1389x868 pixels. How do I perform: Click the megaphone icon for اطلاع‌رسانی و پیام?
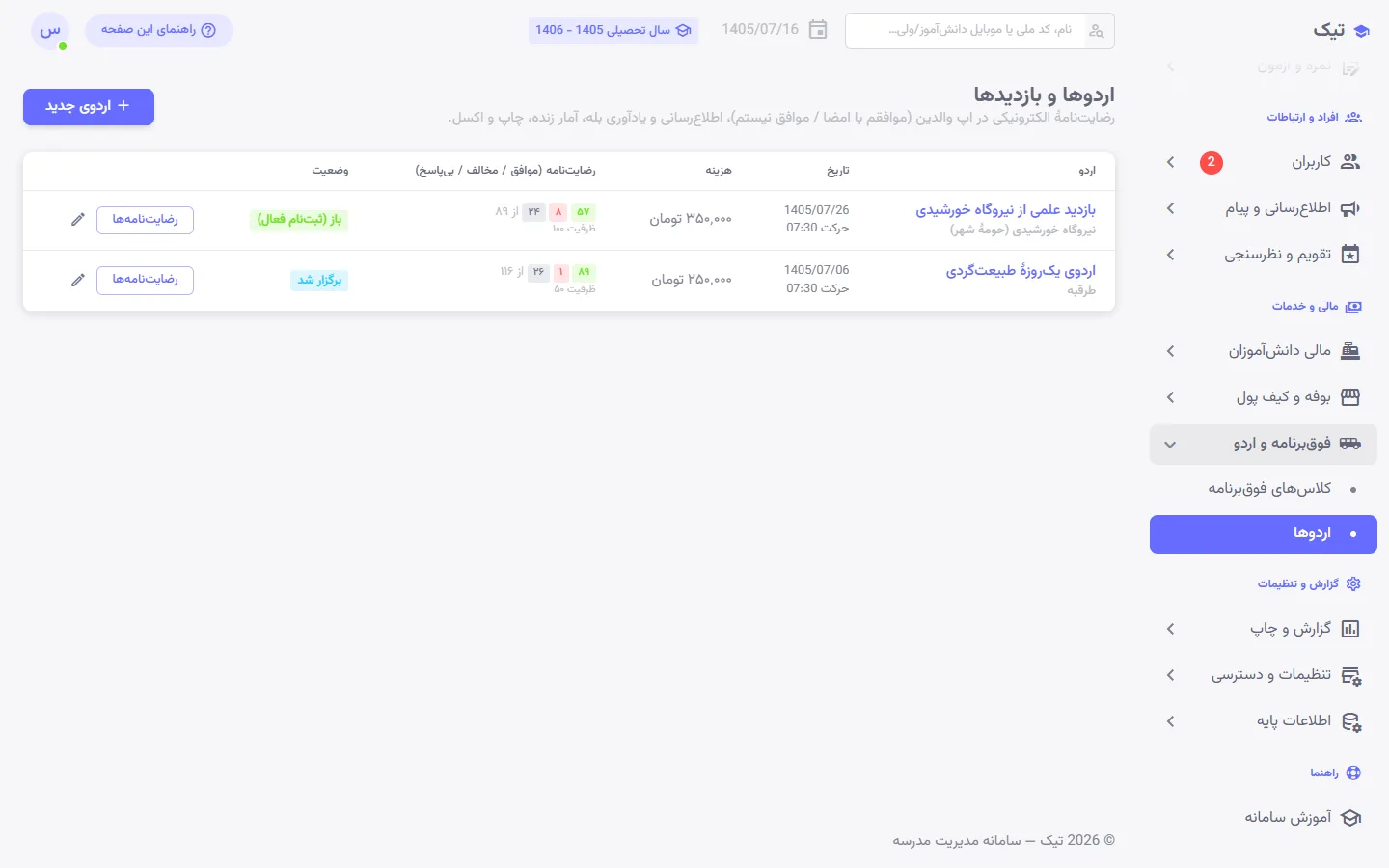tap(1350, 208)
